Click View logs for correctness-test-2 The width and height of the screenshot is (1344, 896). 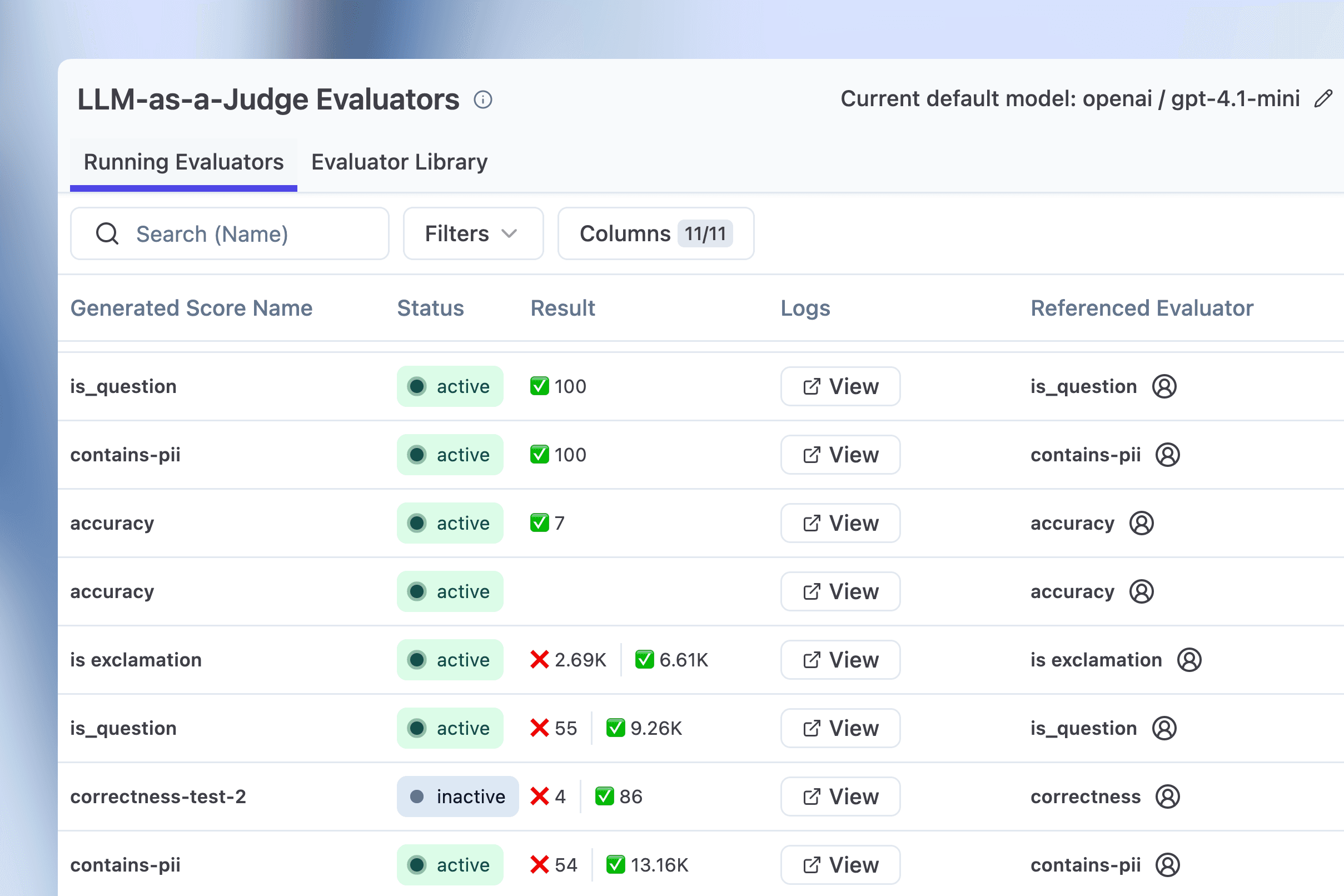(x=840, y=796)
